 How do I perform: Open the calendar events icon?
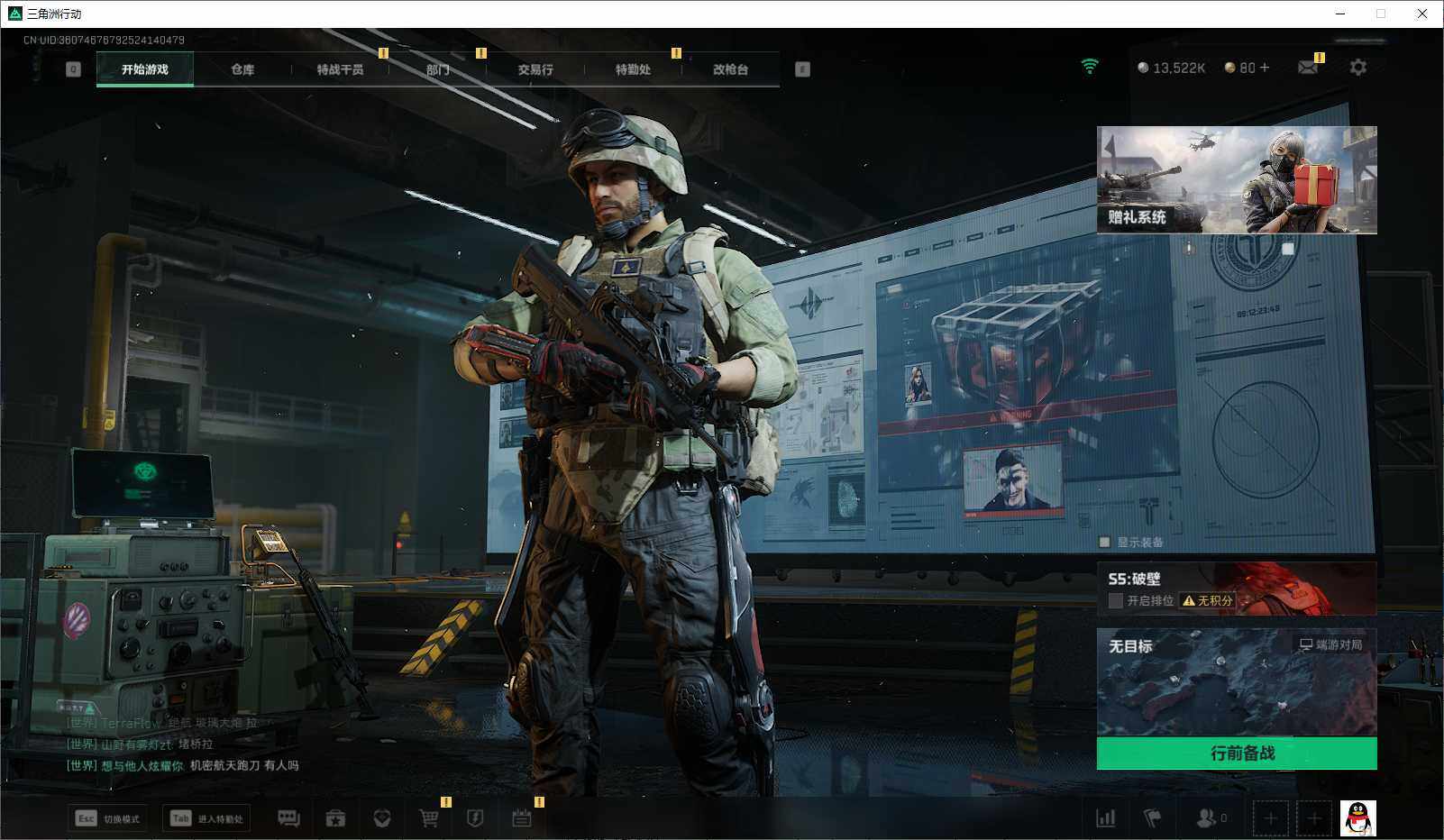(x=522, y=818)
